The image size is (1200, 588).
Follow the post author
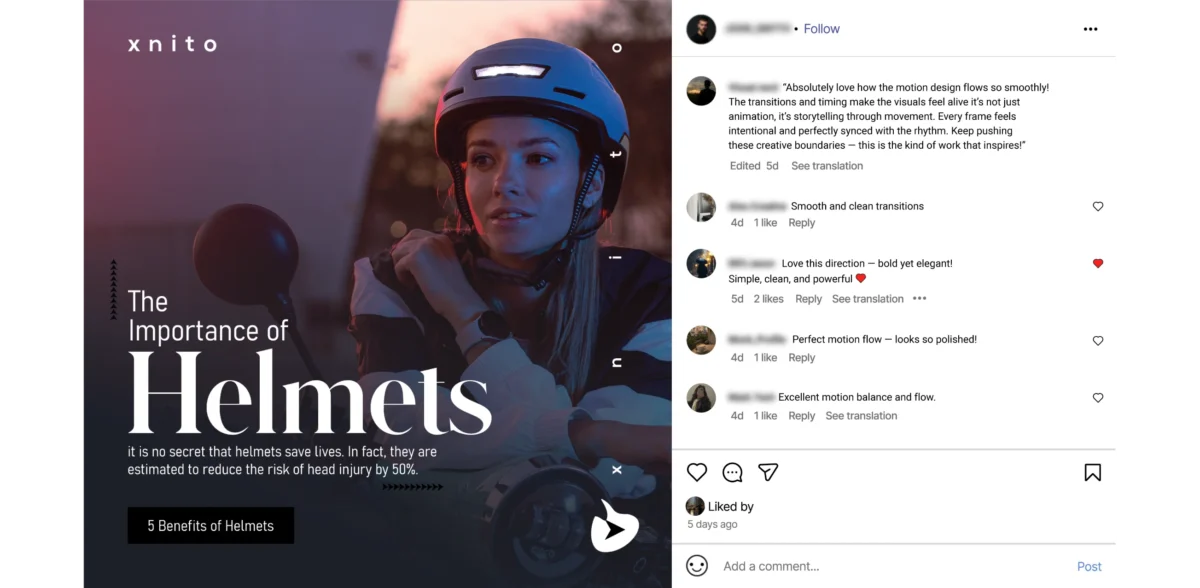click(822, 29)
